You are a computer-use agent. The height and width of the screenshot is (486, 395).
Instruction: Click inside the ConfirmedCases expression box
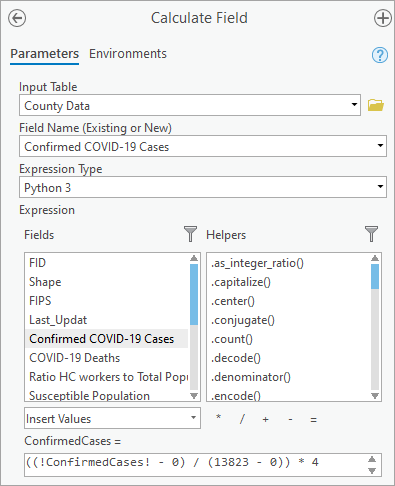tap(203, 465)
